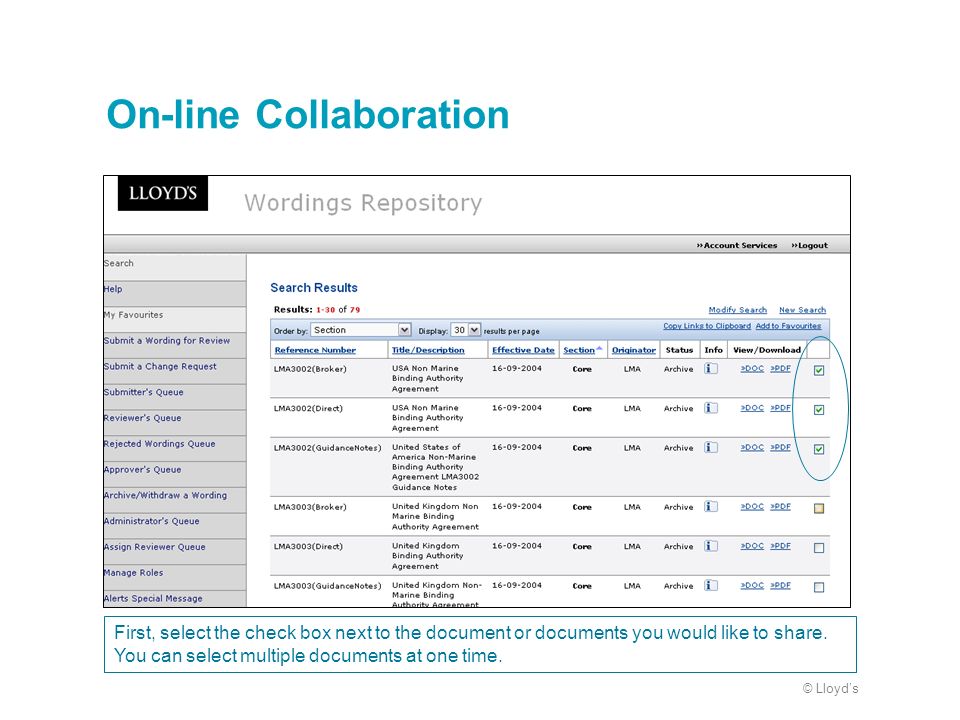Image resolution: width=960 pixels, height=720 pixels.
Task: Open info icon for LMA3003(Direct)
Action: coord(710,546)
